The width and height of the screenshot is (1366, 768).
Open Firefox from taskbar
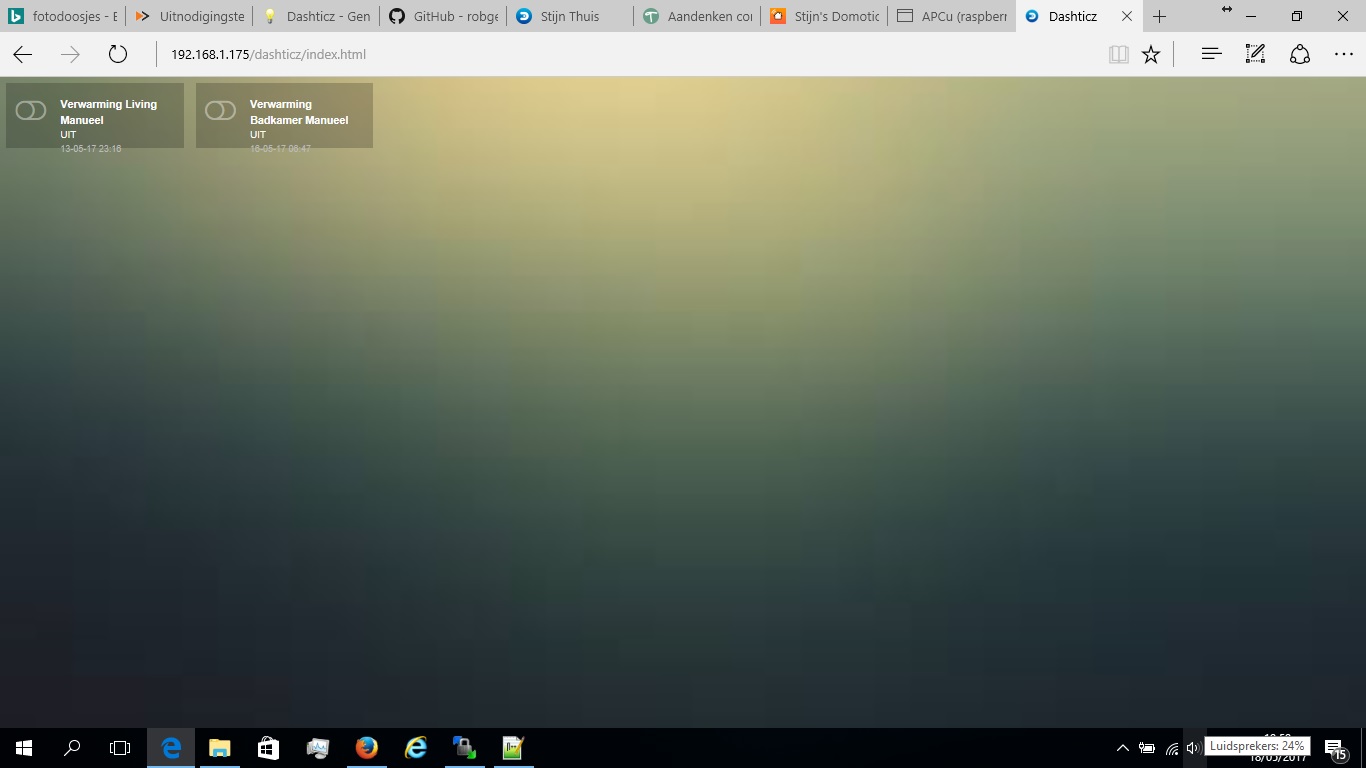pos(367,748)
